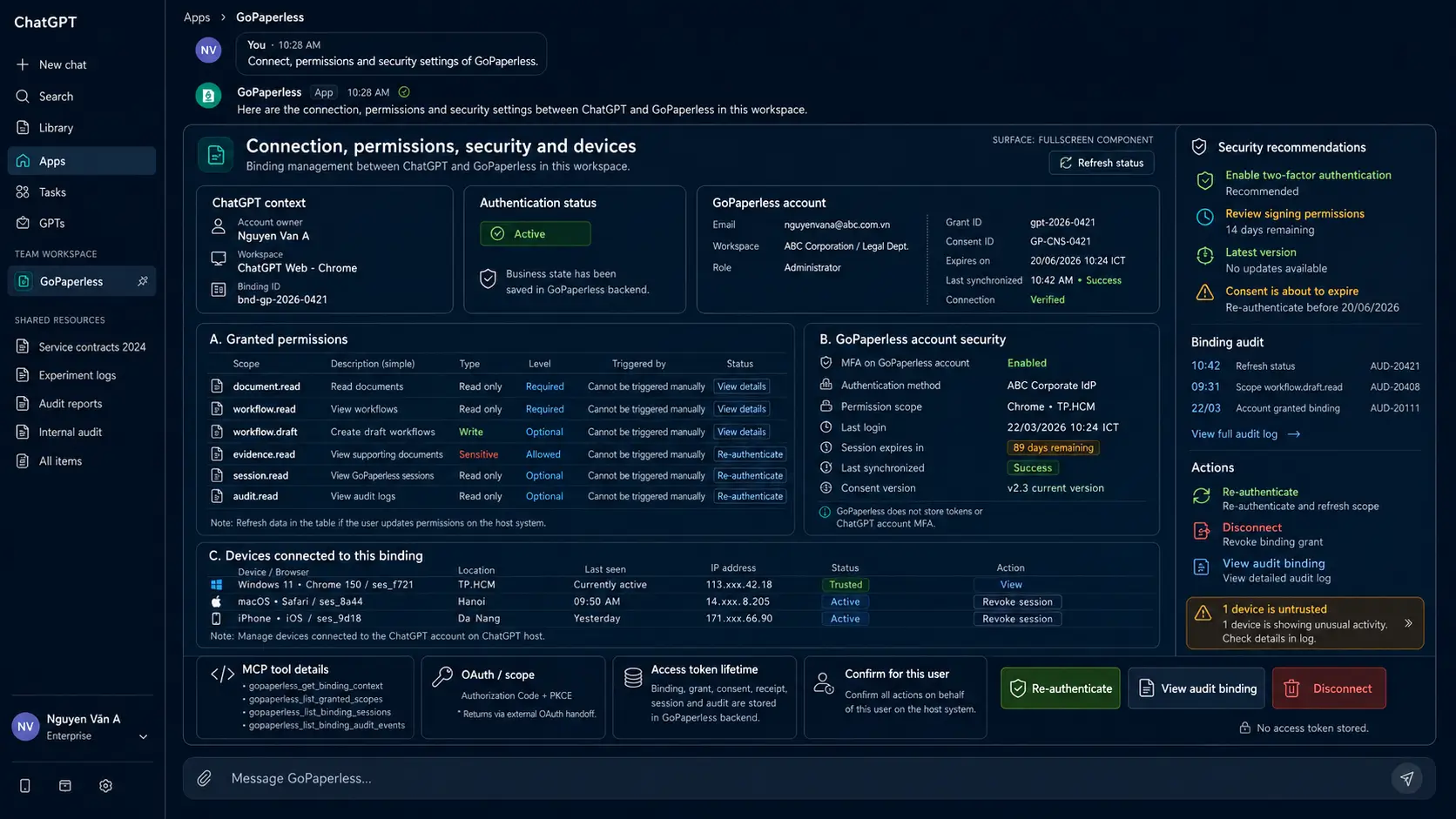Click the OAuth / scope key icon
This screenshot has width=1456, height=819.
(442, 676)
